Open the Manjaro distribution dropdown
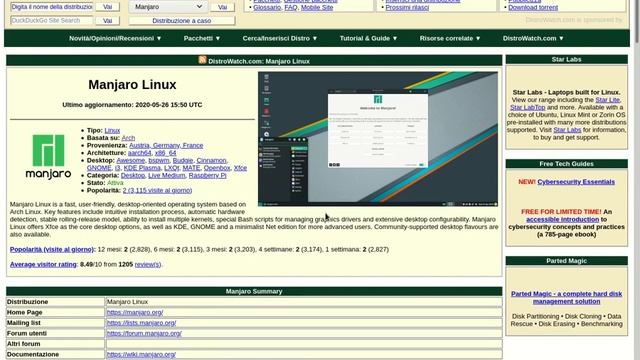 point(168,7)
